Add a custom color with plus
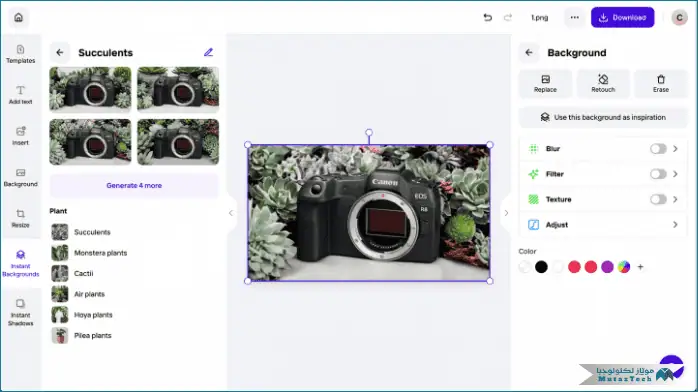The image size is (698, 392). click(x=641, y=267)
